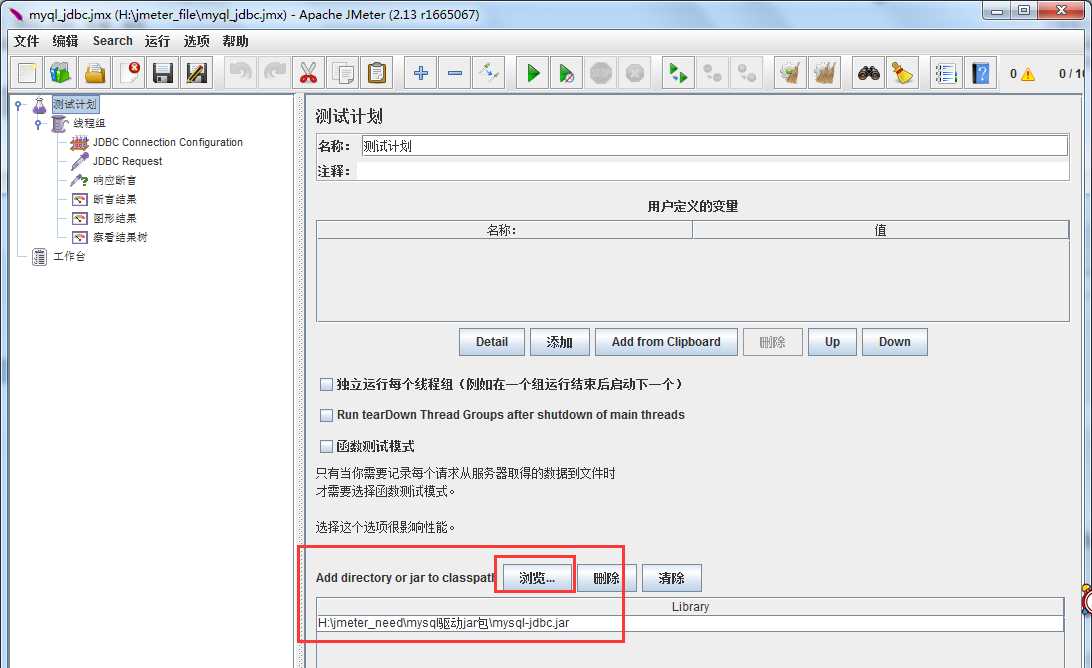
Task: Click the 注释 comment input field
Action: pyautogui.click(x=712, y=171)
